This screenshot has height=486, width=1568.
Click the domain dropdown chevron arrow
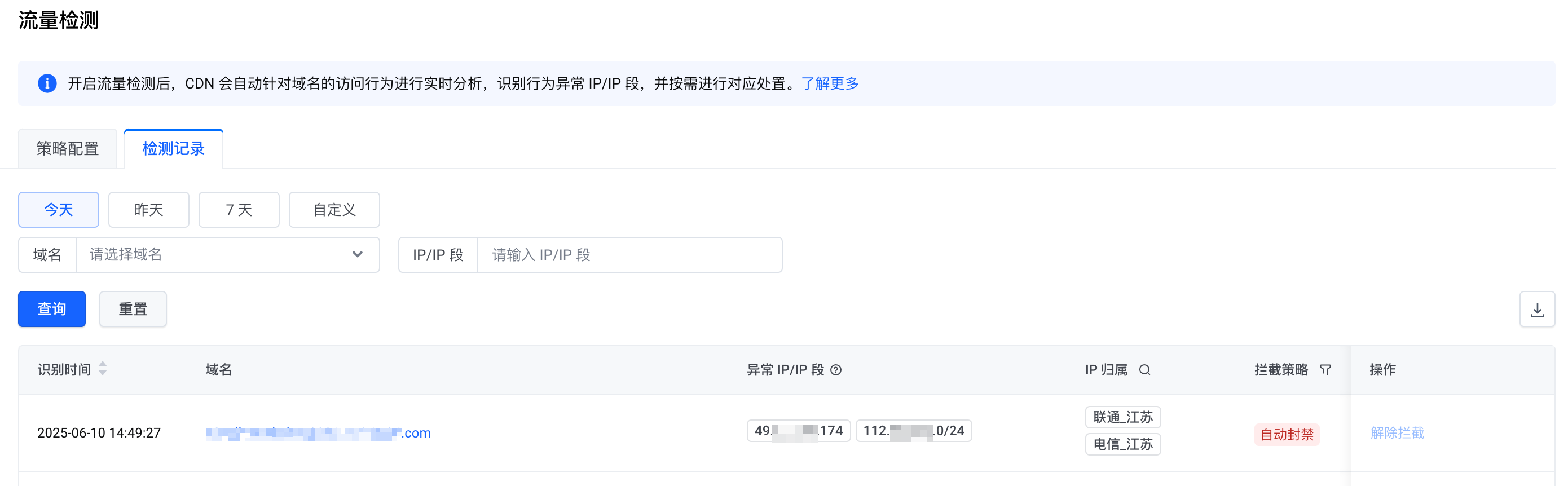pyautogui.click(x=357, y=255)
